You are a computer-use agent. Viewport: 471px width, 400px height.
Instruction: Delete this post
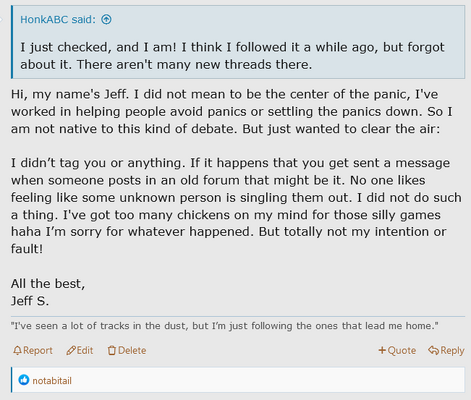point(127,350)
